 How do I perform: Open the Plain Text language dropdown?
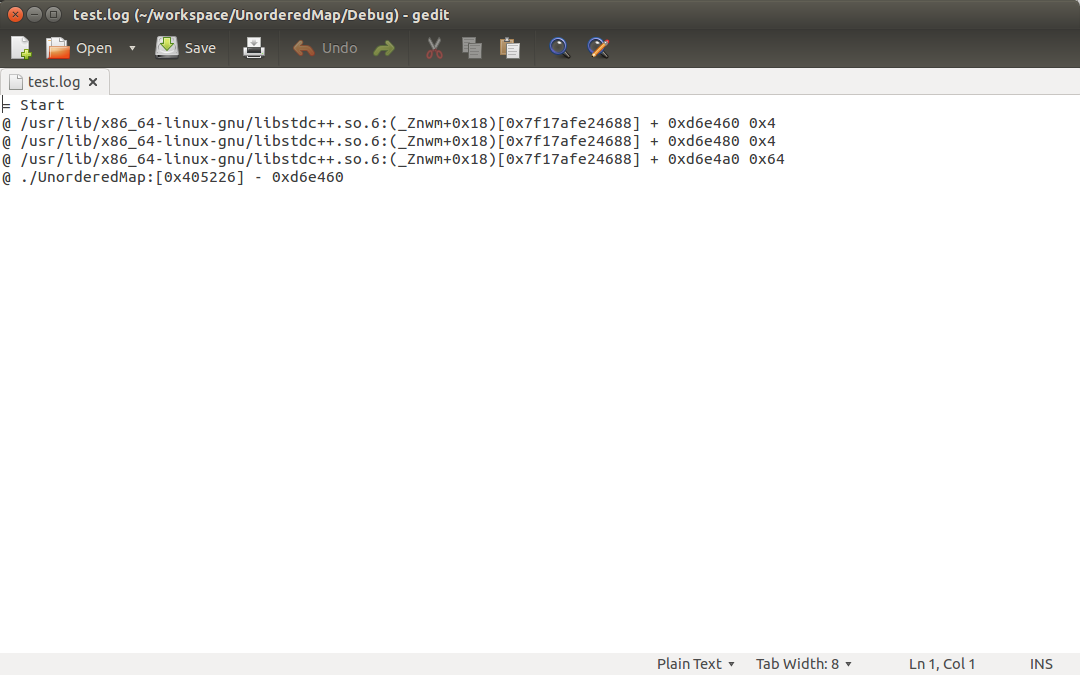pyautogui.click(x=695, y=664)
